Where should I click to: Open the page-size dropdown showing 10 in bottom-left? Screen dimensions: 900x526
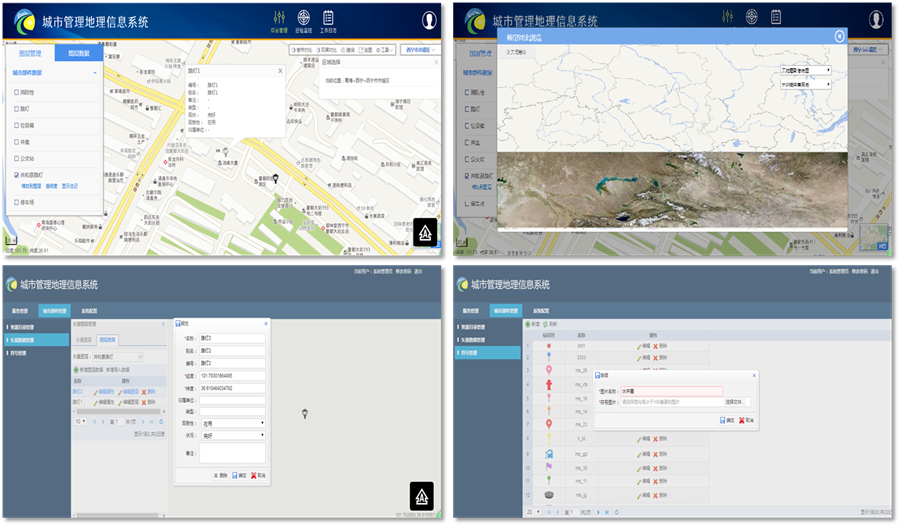(80, 421)
